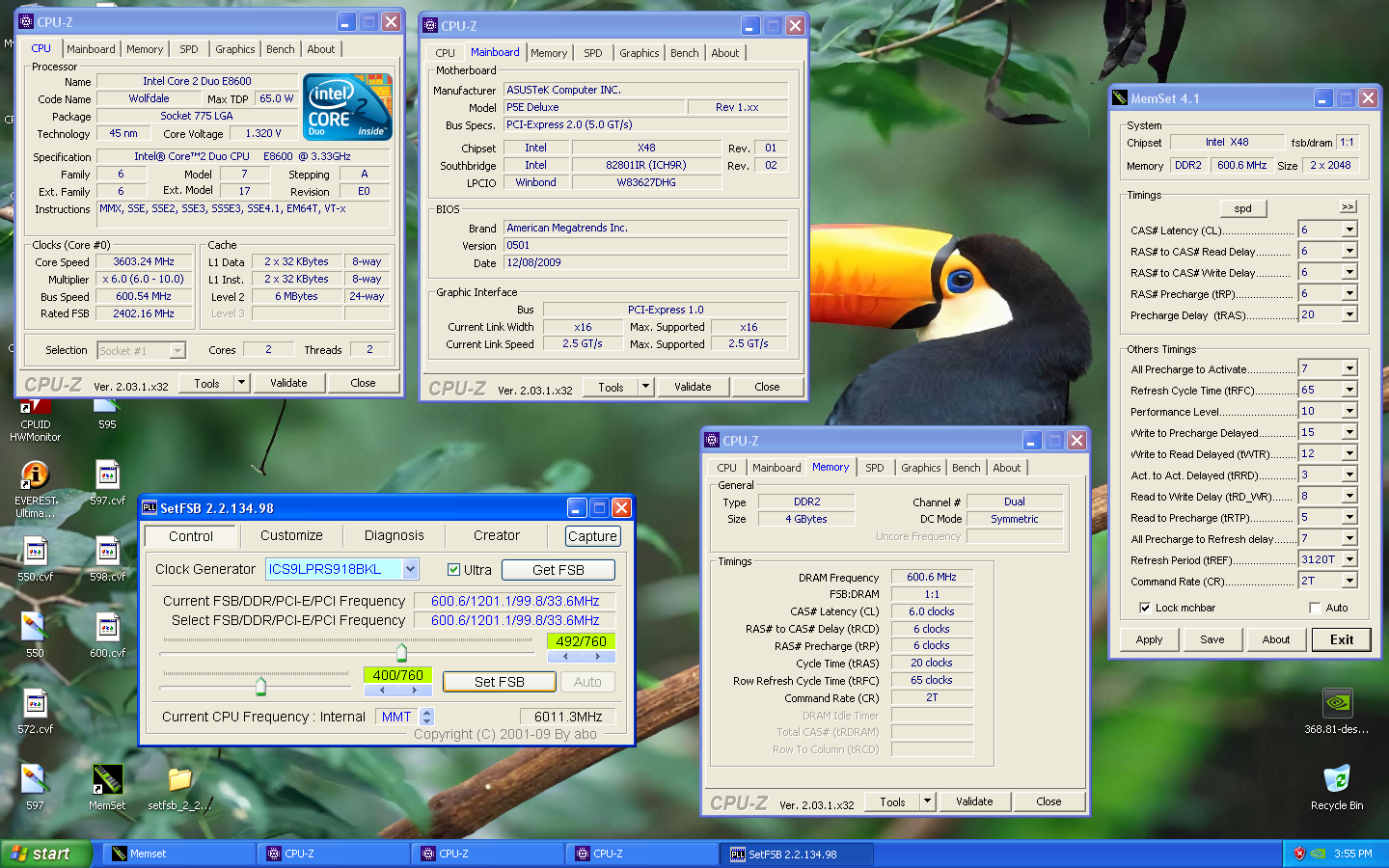Click right arrow under 492/760 value

598,656
